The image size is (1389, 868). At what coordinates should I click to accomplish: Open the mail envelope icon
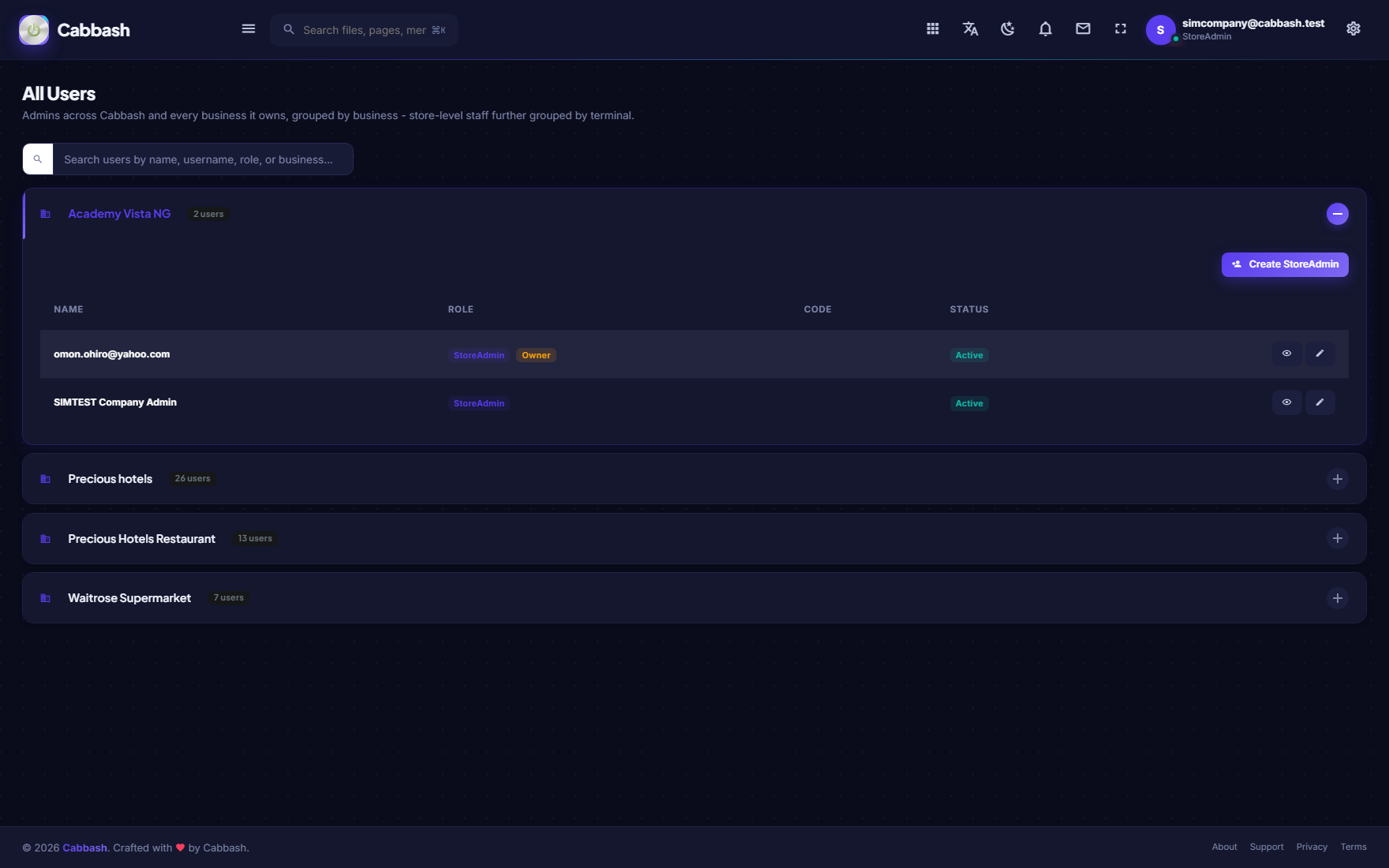[x=1083, y=29]
